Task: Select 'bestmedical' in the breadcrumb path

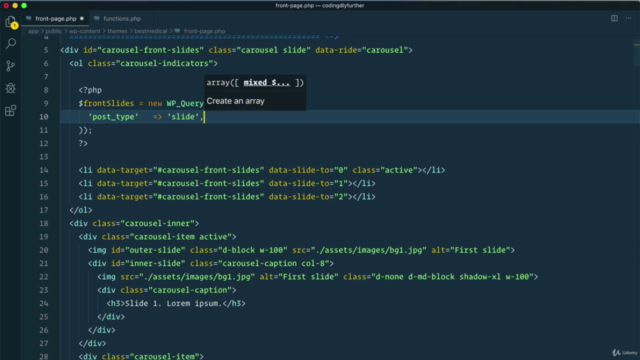Action: tap(151, 31)
